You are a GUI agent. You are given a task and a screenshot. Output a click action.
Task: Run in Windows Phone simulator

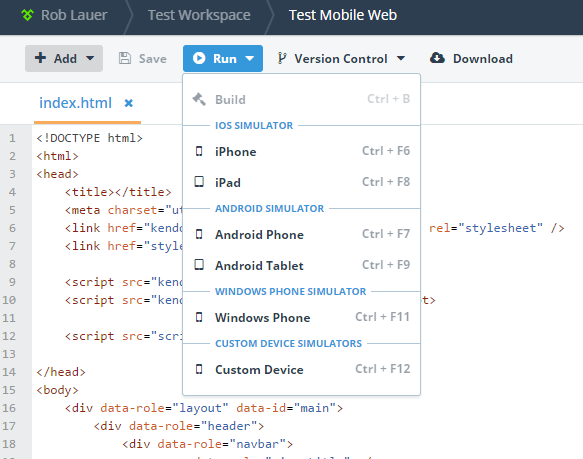[x=302, y=317]
